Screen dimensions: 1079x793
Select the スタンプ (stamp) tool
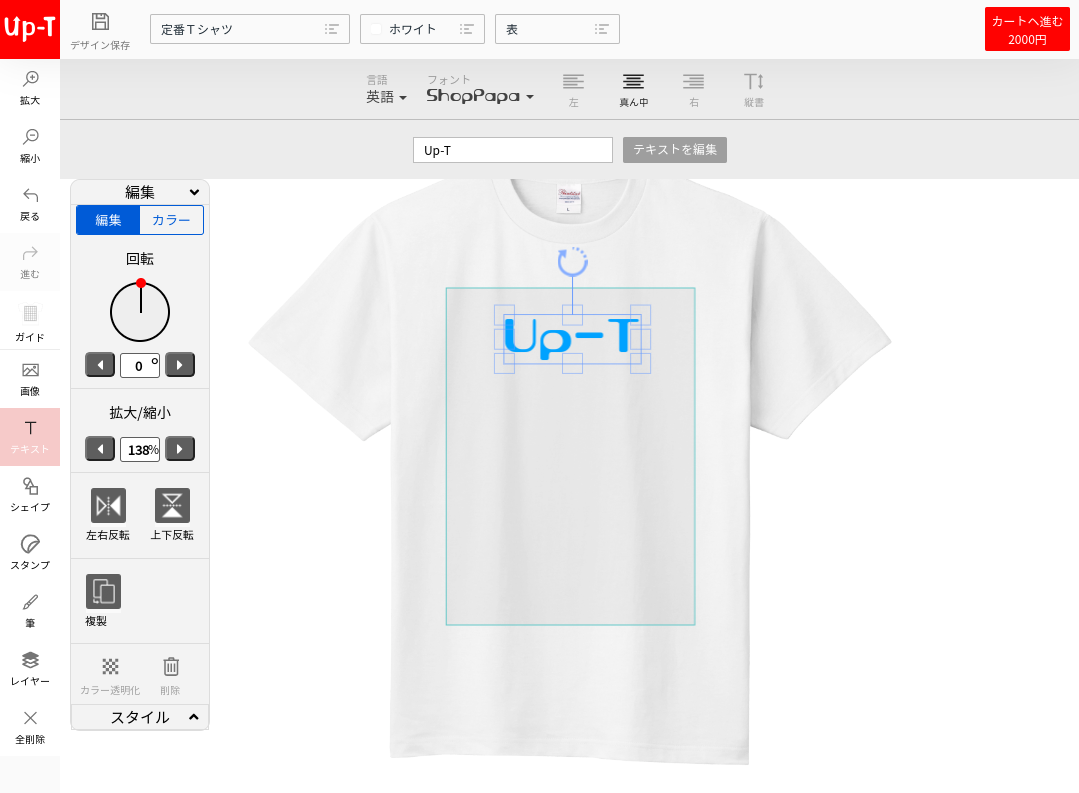coord(30,552)
